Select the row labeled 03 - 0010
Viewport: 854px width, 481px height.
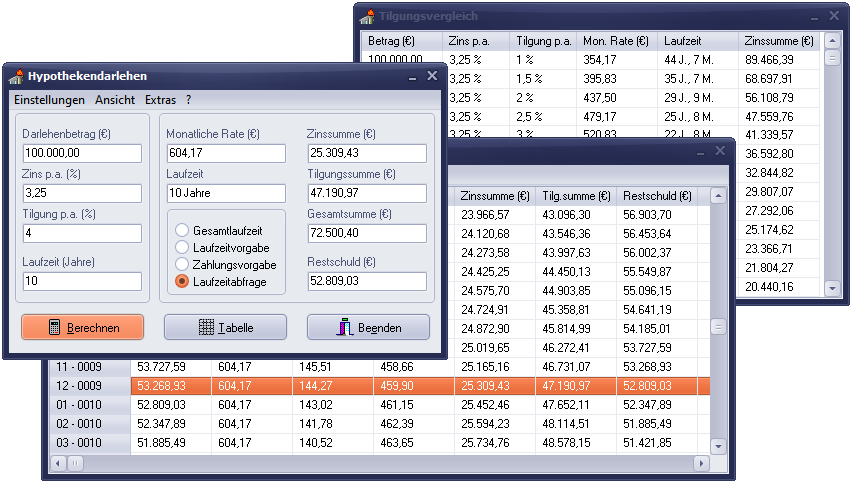380,443
